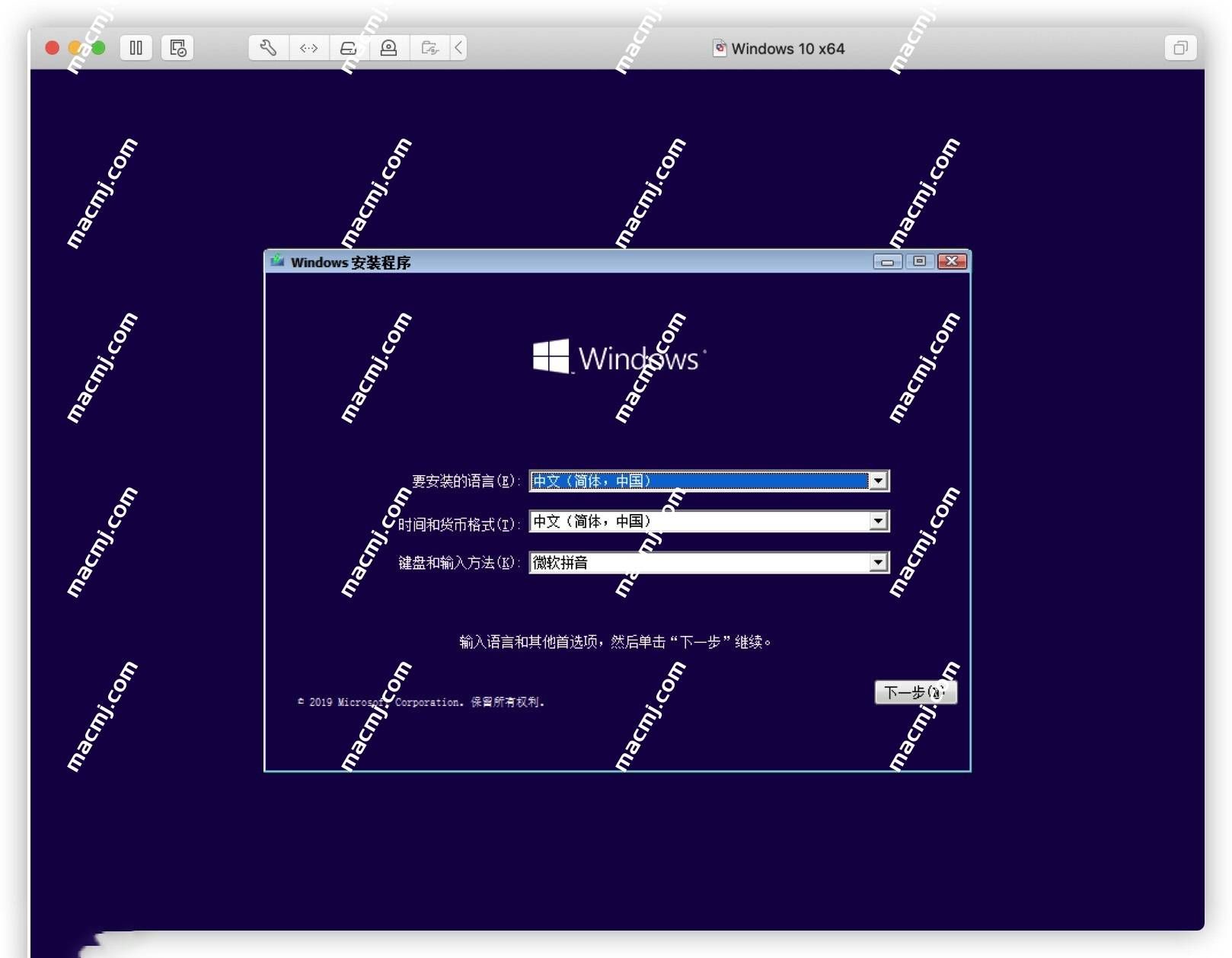Click the Windows 10 x64 window title
This screenshot has width=1232, height=958.
click(788, 49)
